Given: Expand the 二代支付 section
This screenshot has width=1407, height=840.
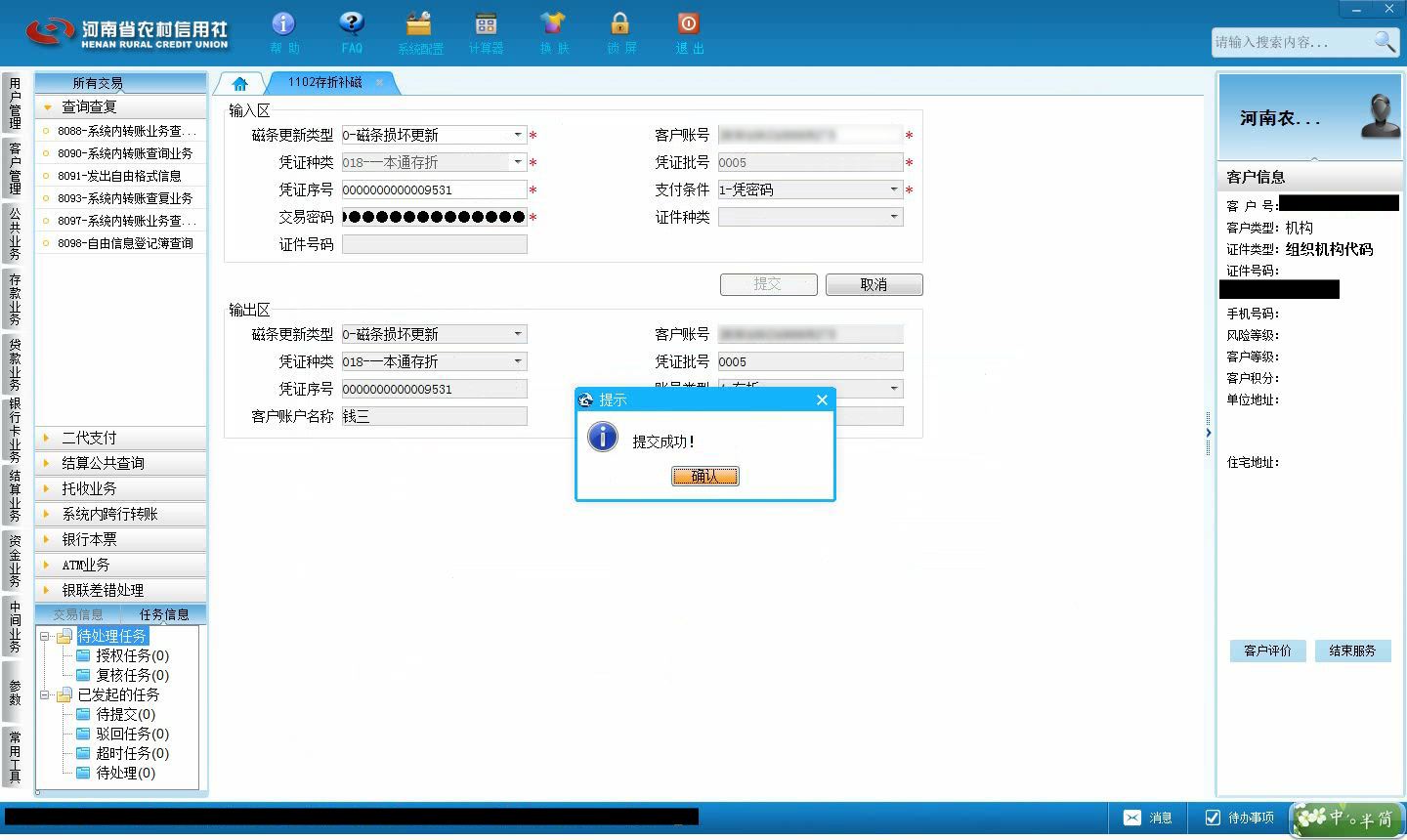Looking at the screenshot, I should click(x=121, y=438).
